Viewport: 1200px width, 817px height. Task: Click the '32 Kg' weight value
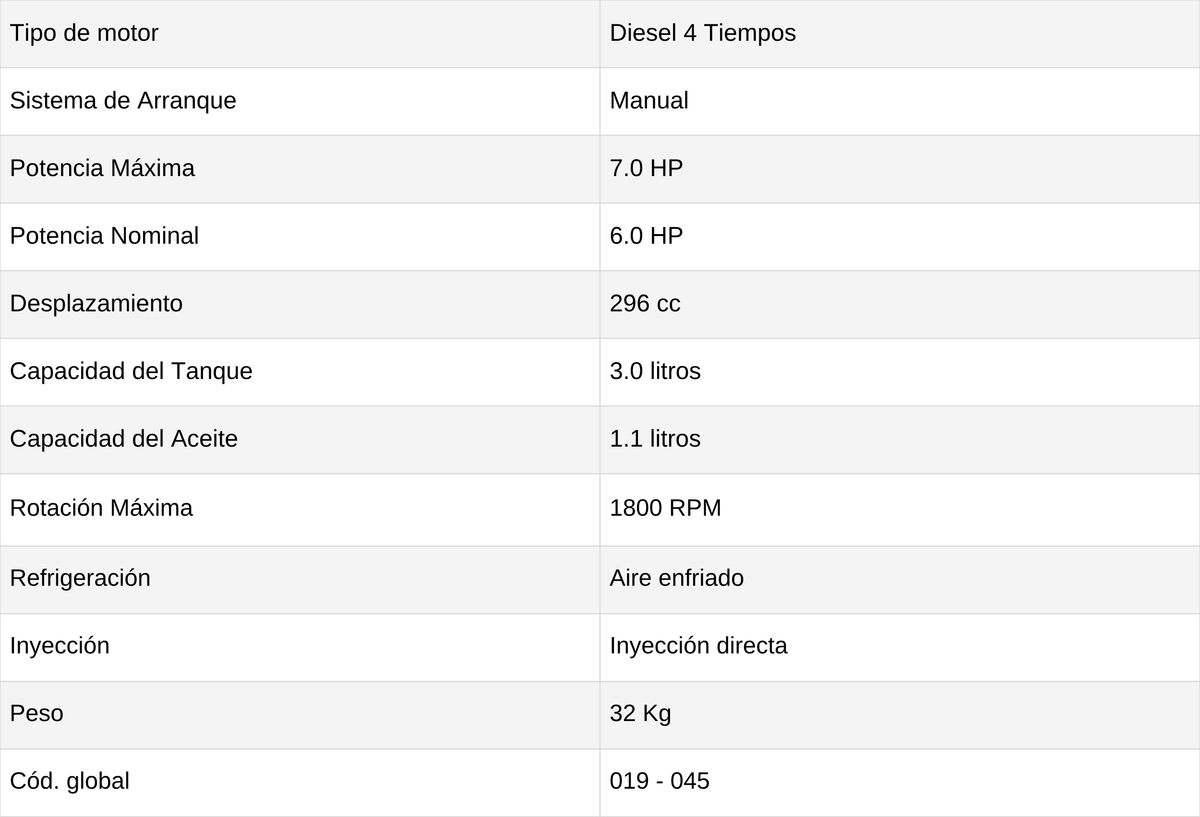point(641,714)
